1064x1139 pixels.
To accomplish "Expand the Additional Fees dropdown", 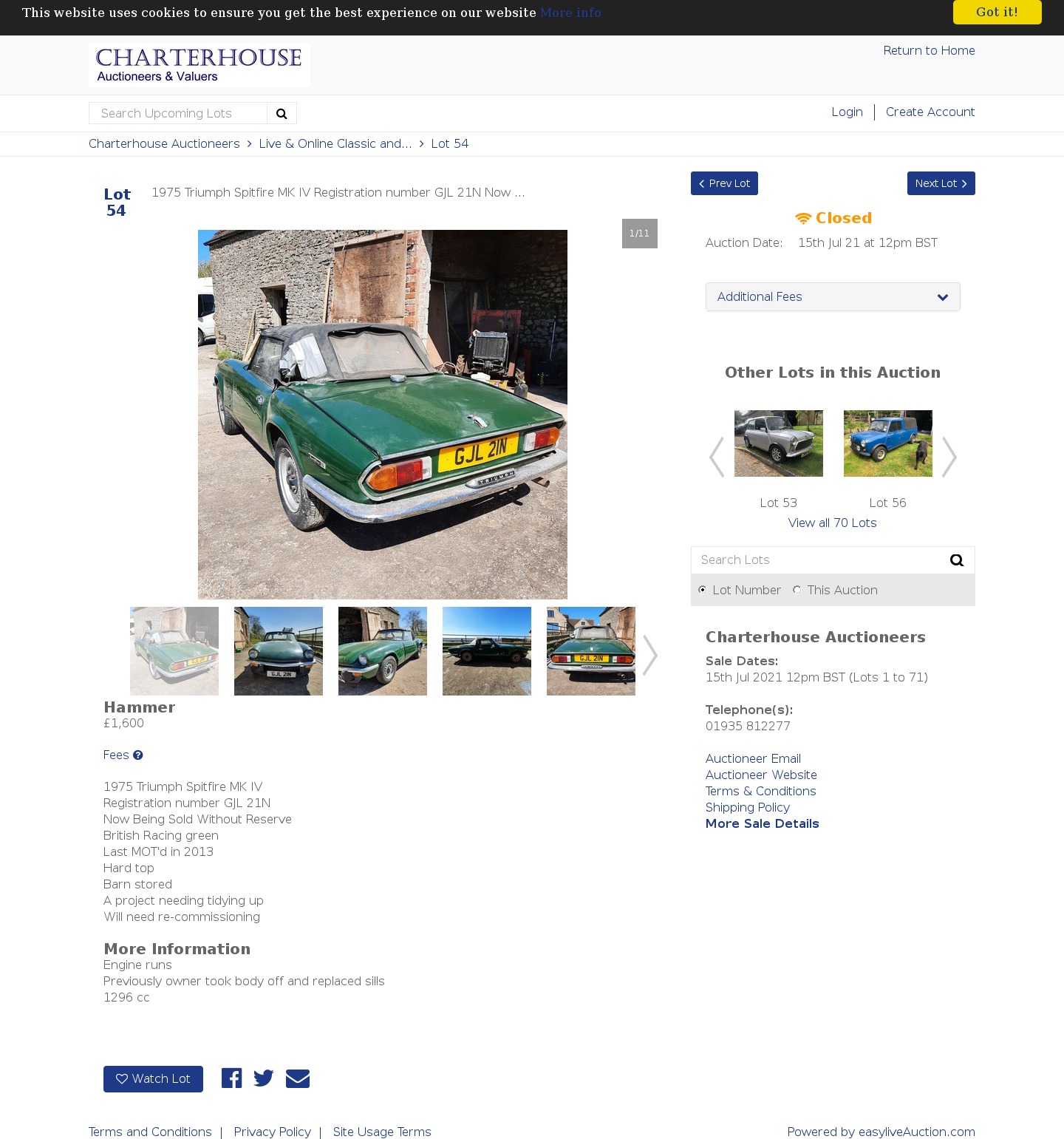I will pos(833,297).
